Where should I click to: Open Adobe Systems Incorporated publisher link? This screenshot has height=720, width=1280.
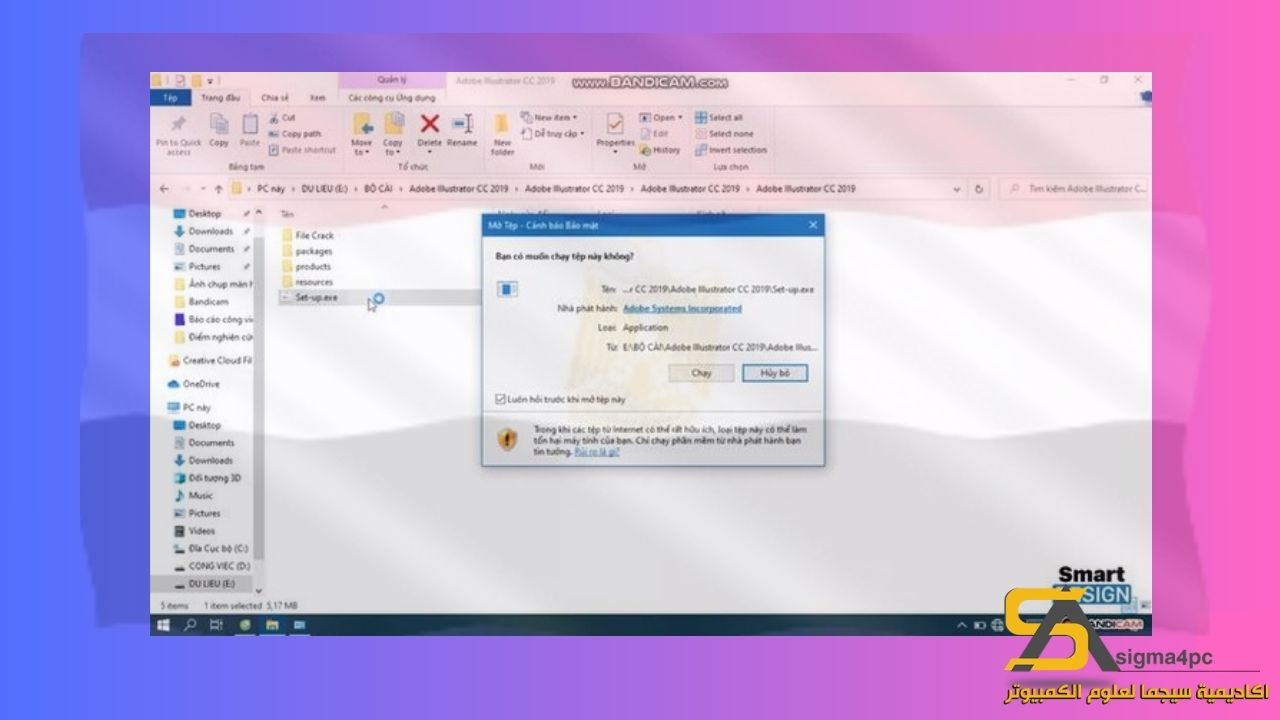pyautogui.click(x=682, y=309)
